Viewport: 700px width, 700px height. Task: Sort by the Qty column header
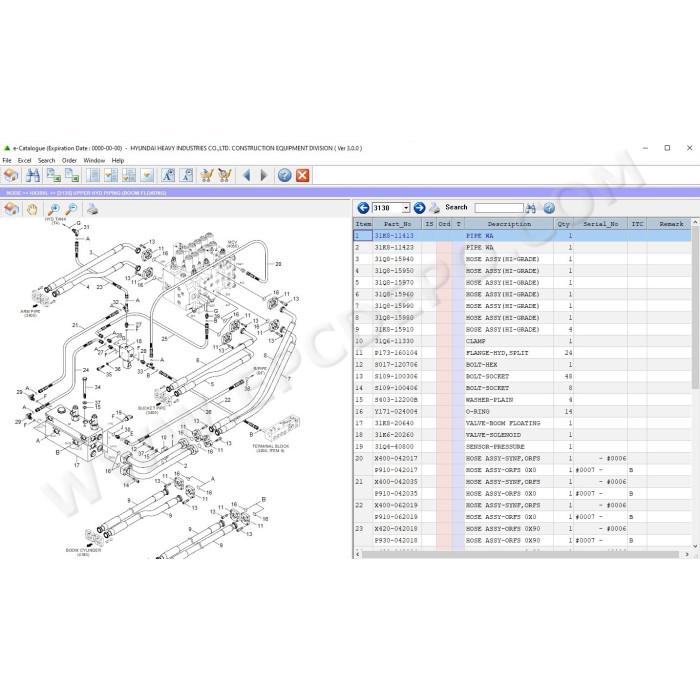tap(563, 224)
